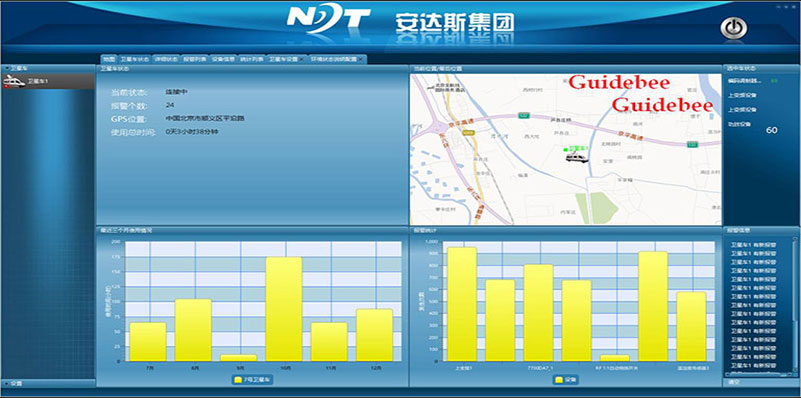Click the 编码调制器 status entry

(x=744, y=81)
